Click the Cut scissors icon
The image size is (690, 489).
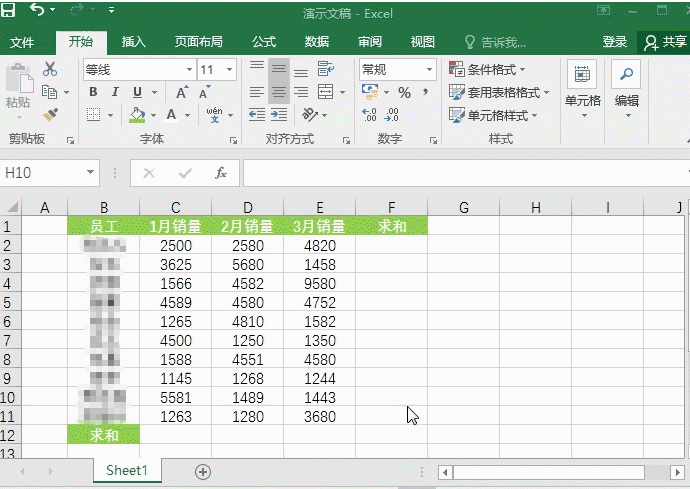click(x=50, y=69)
